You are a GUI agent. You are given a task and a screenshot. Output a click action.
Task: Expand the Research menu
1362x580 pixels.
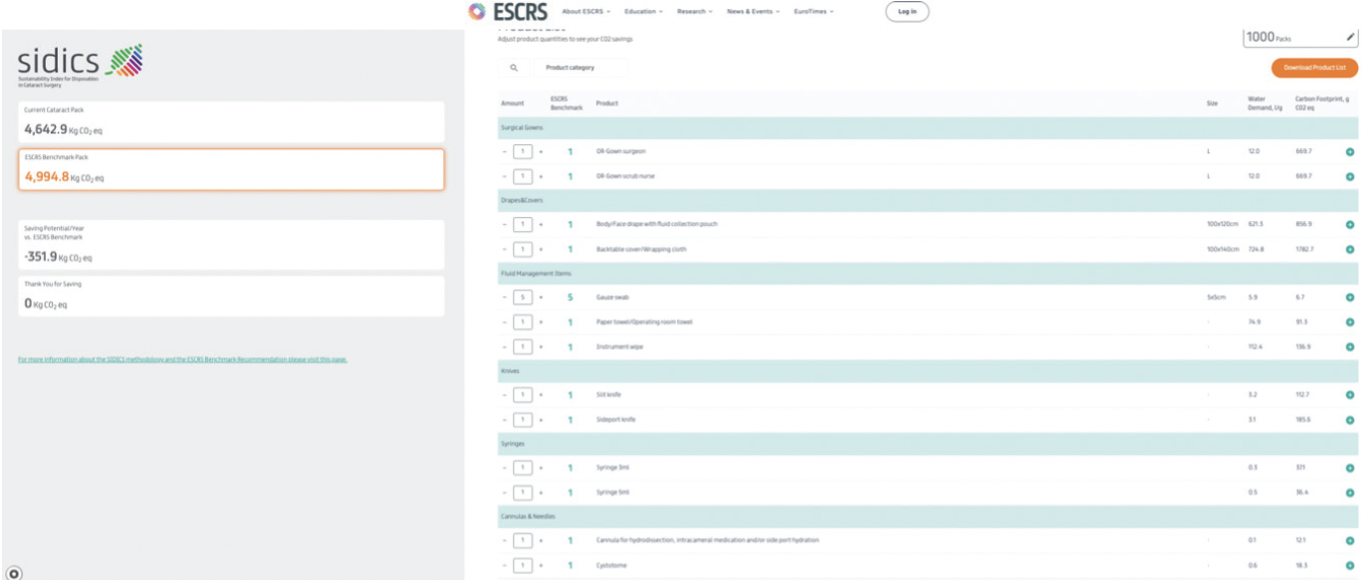tap(694, 12)
